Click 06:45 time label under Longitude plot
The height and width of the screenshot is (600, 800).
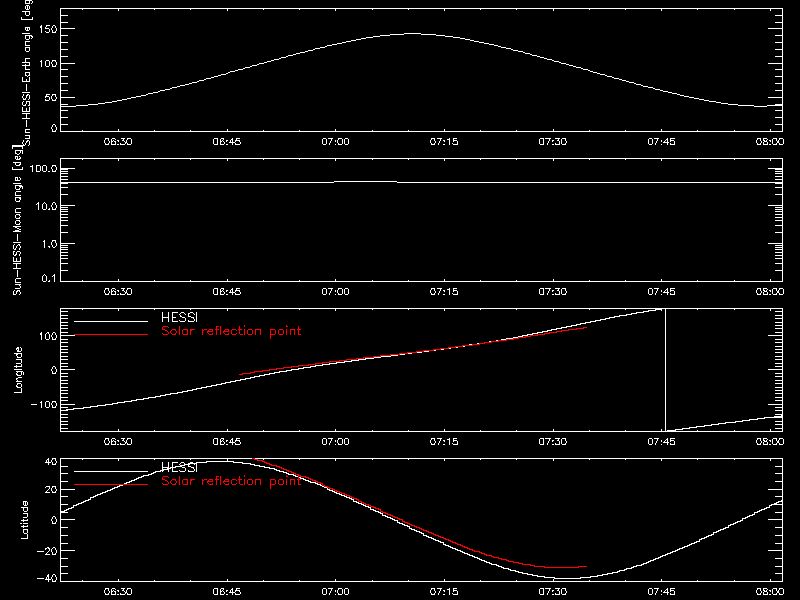[x=227, y=442]
